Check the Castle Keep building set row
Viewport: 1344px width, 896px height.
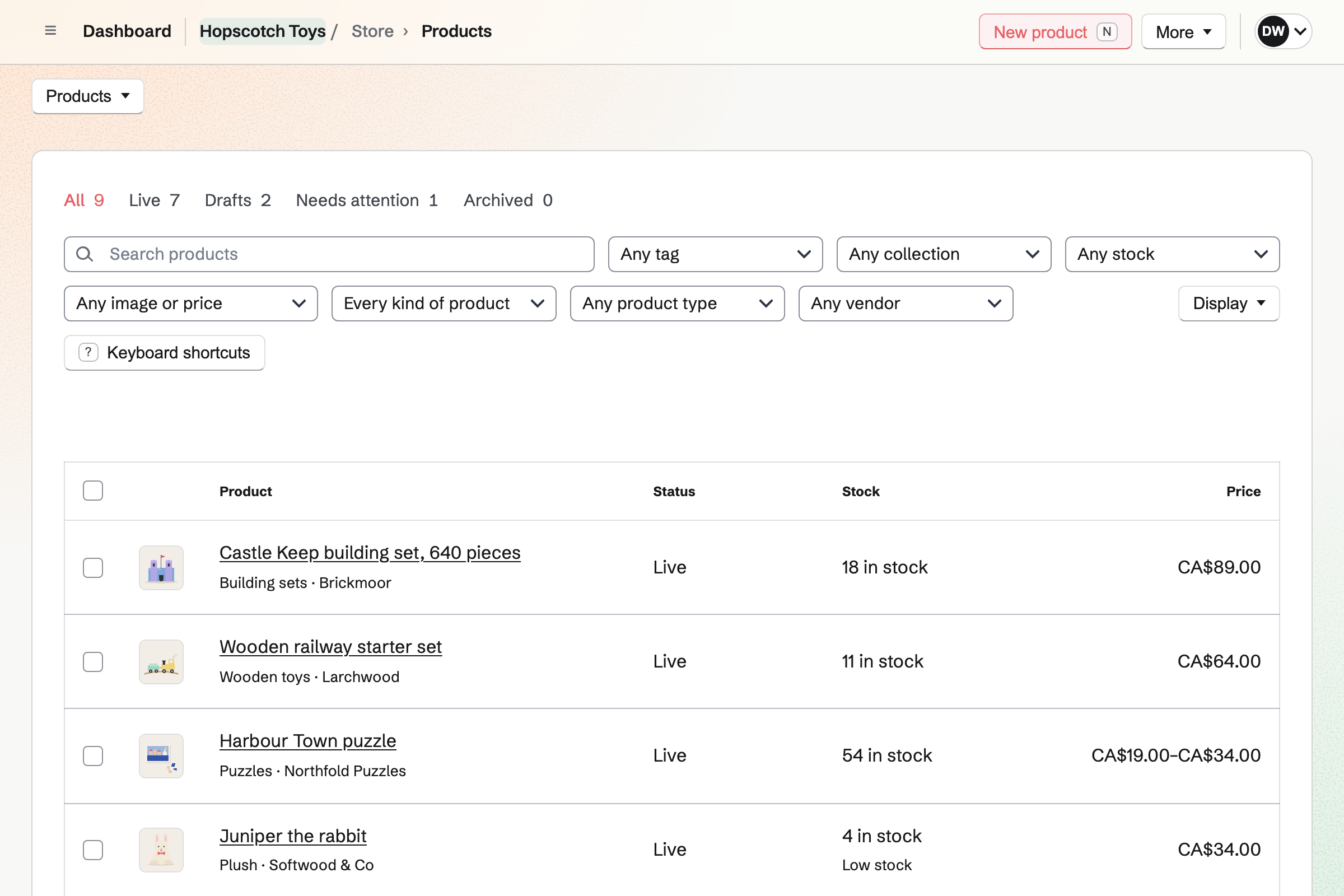(x=92, y=567)
